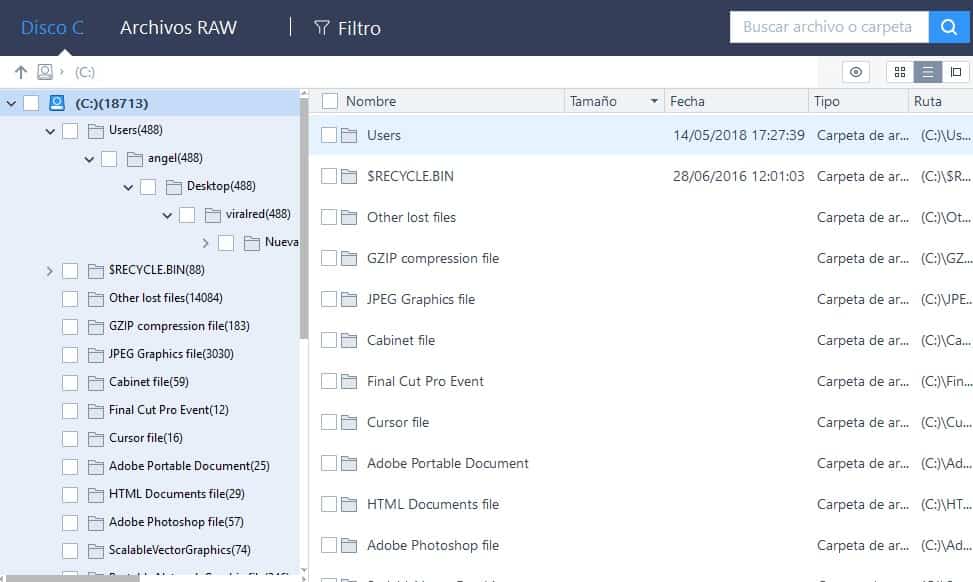The height and width of the screenshot is (582, 973).
Task: Click the tree panel vertical scrollbar
Action: tap(304, 217)
